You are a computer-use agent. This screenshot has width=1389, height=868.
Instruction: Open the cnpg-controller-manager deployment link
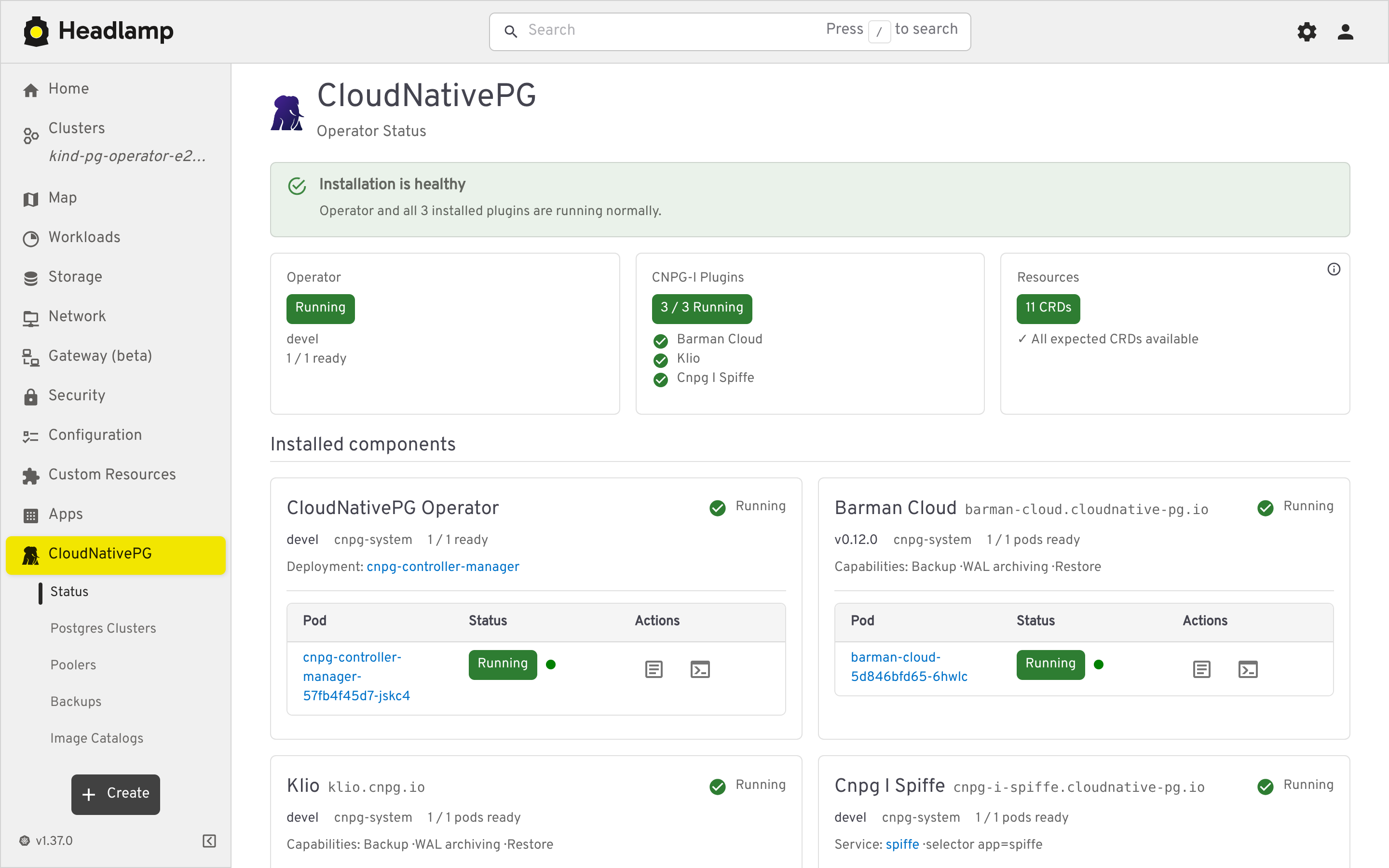(443, 567)
